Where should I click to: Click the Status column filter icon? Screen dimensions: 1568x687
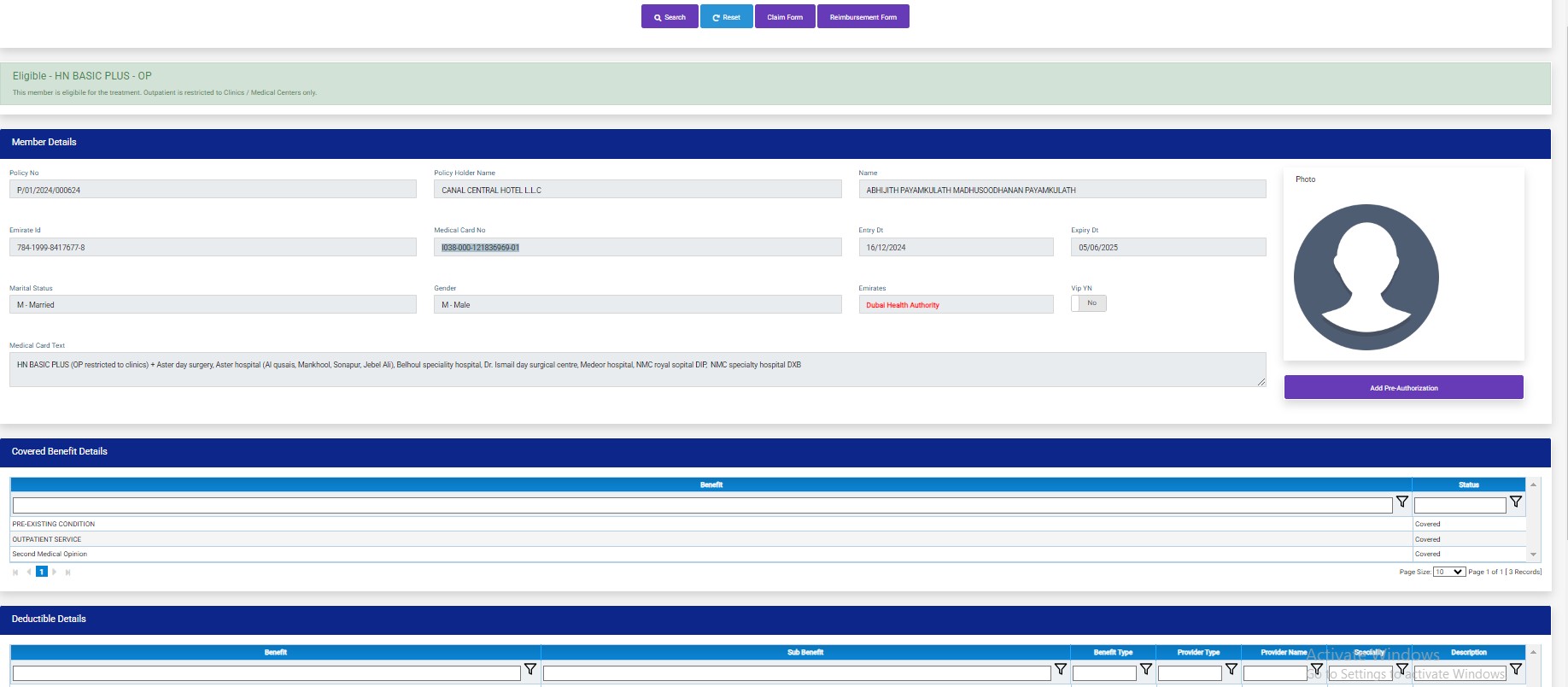coord(1515,502)
